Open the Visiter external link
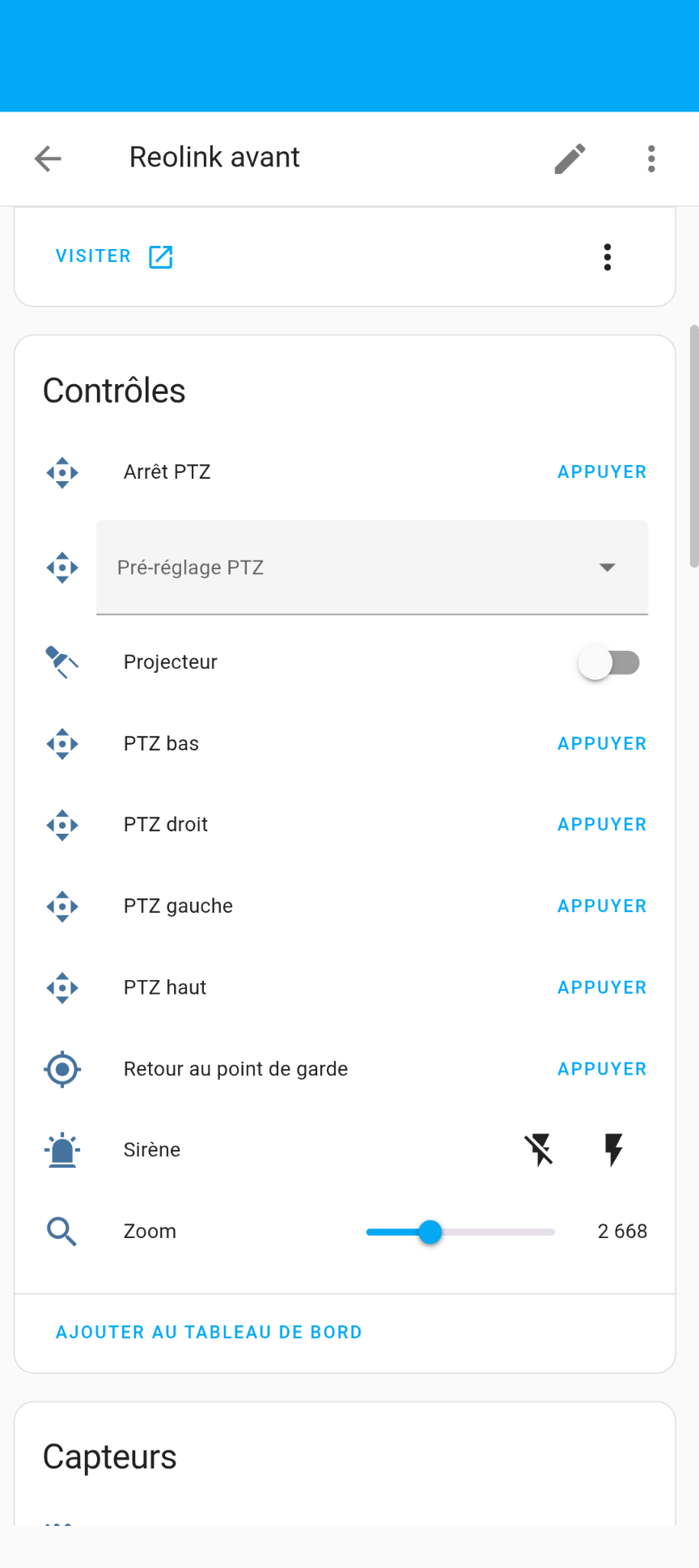 [x=114, y=256]
